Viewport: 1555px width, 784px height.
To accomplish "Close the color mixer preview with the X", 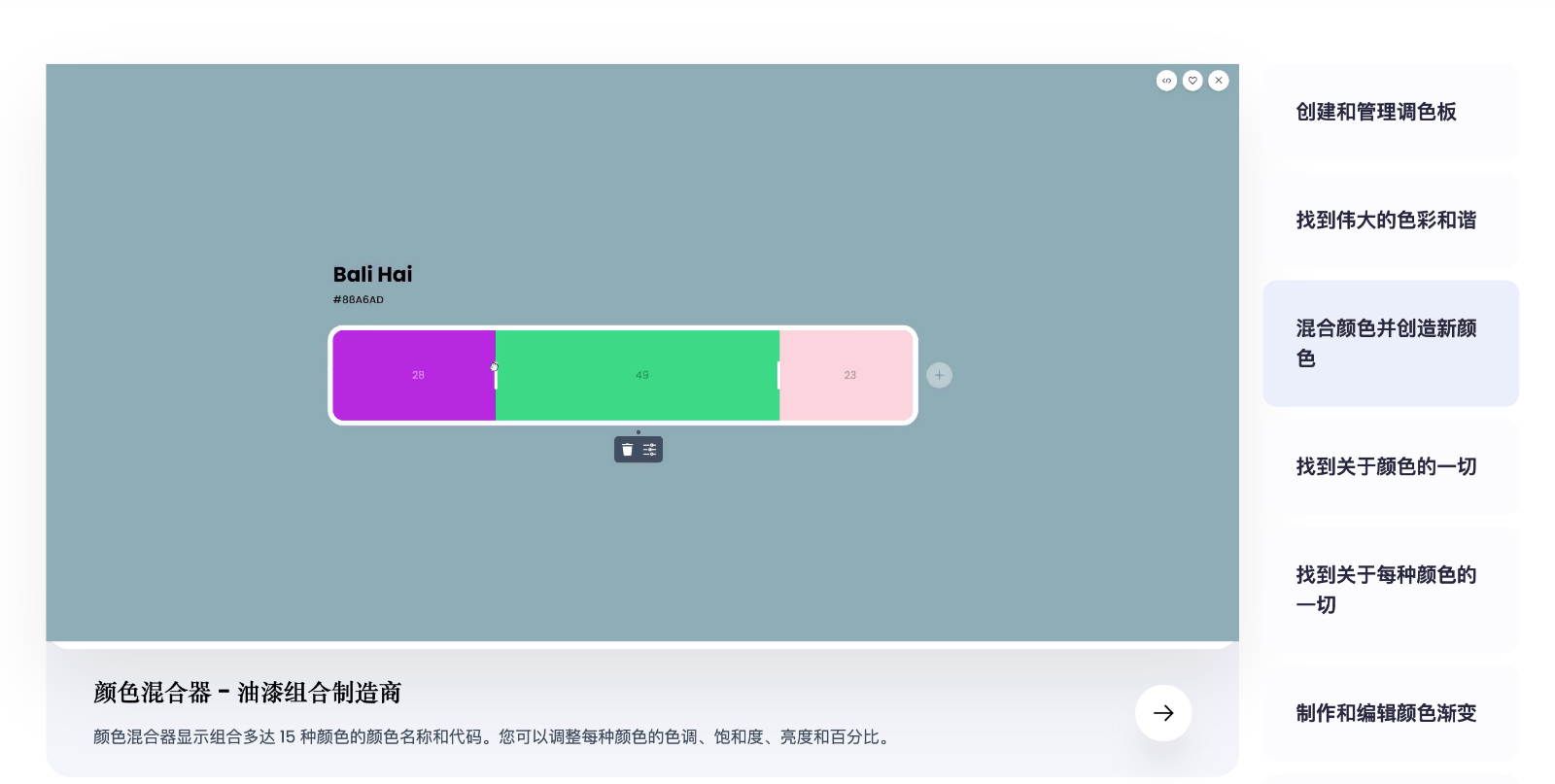I will [x=1219, y=81].
